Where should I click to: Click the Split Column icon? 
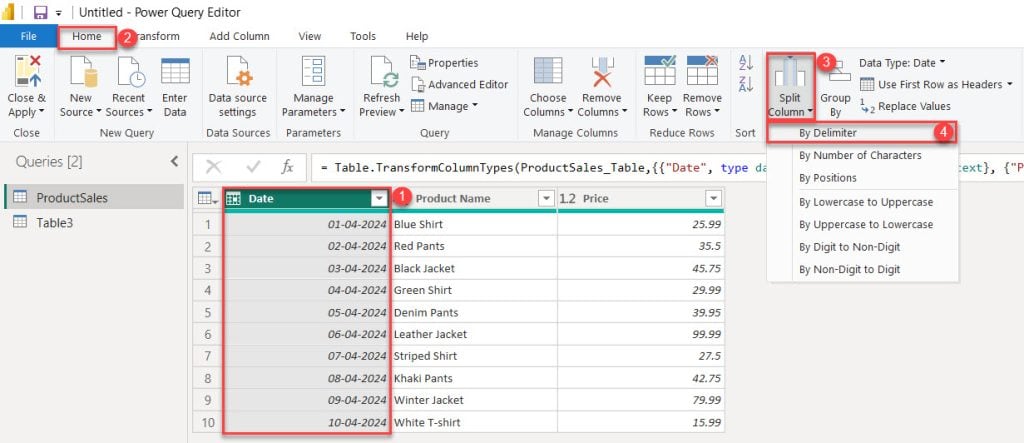[789, 72]
